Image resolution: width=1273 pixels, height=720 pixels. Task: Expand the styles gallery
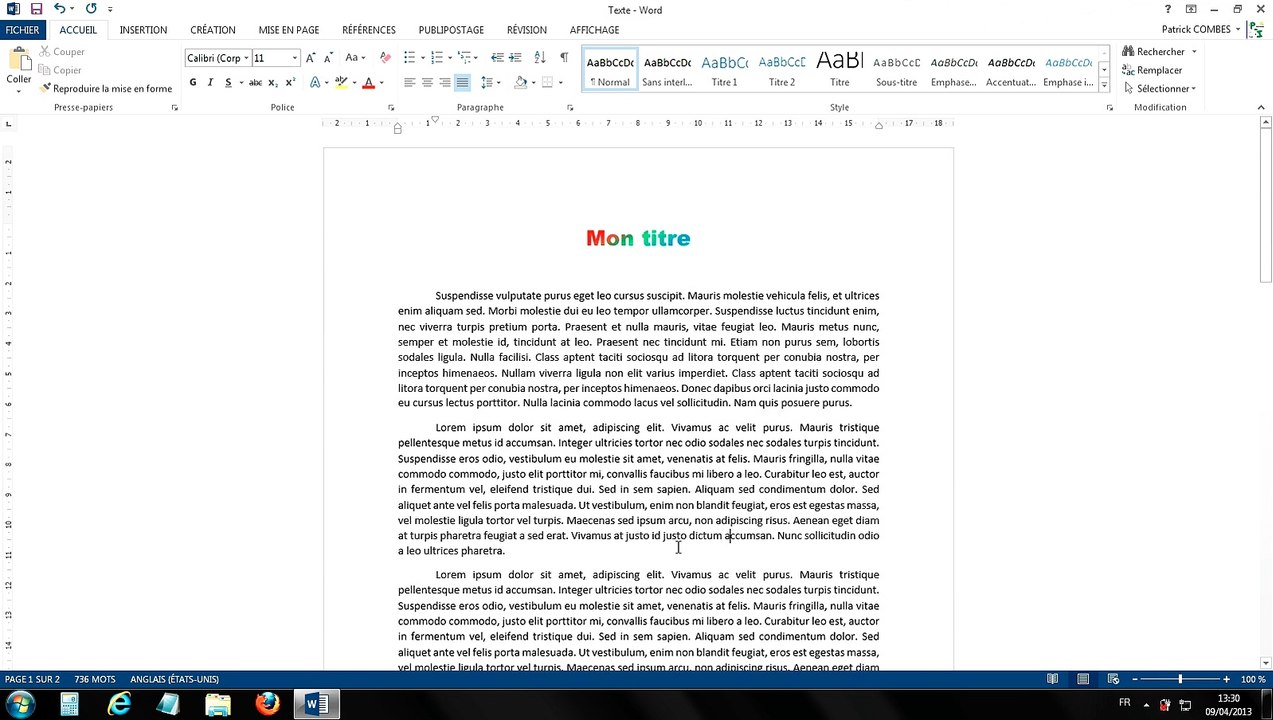pos(1103,85)
